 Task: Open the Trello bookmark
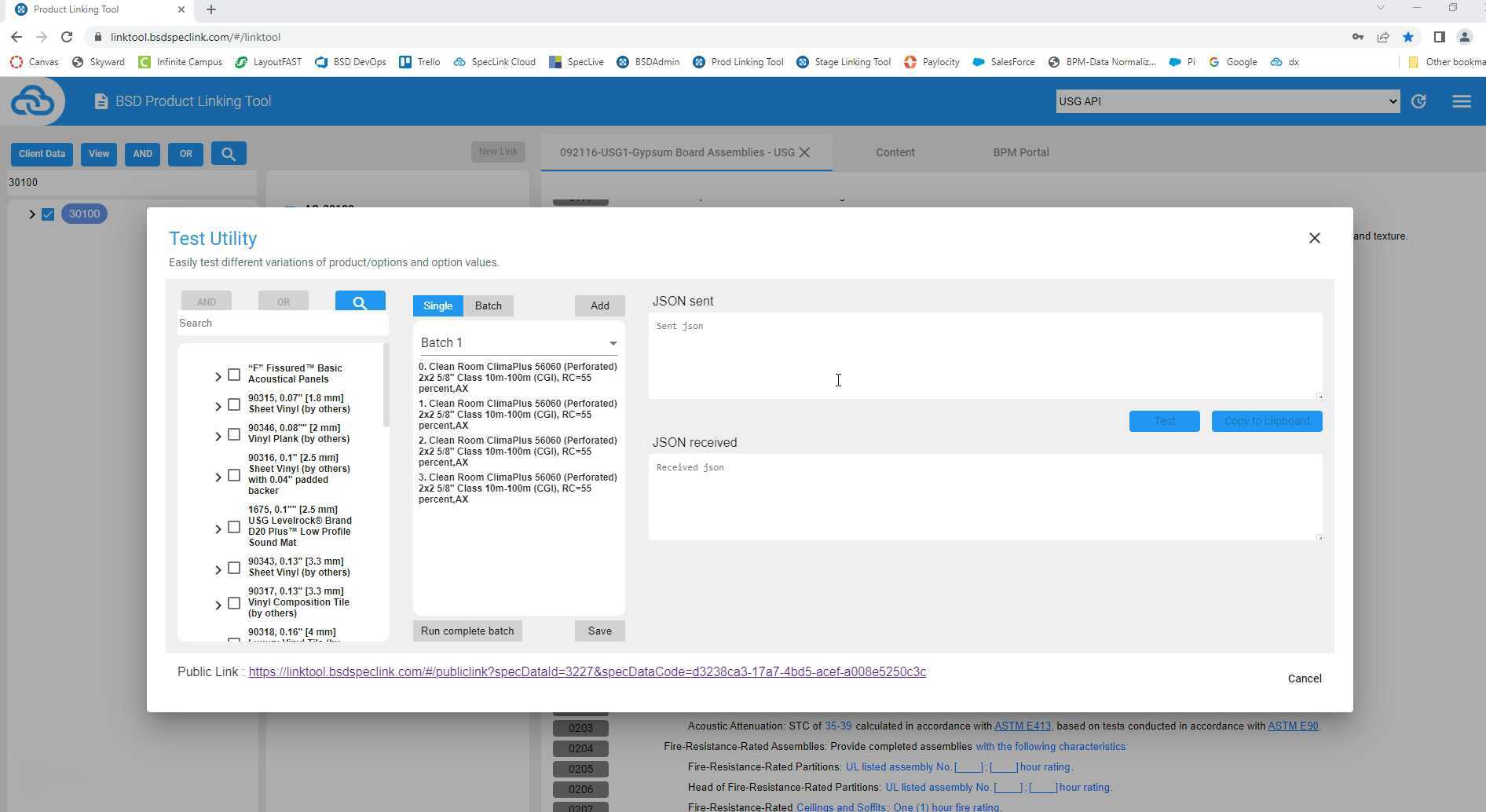pyautogui.click(x=419, y=62)
